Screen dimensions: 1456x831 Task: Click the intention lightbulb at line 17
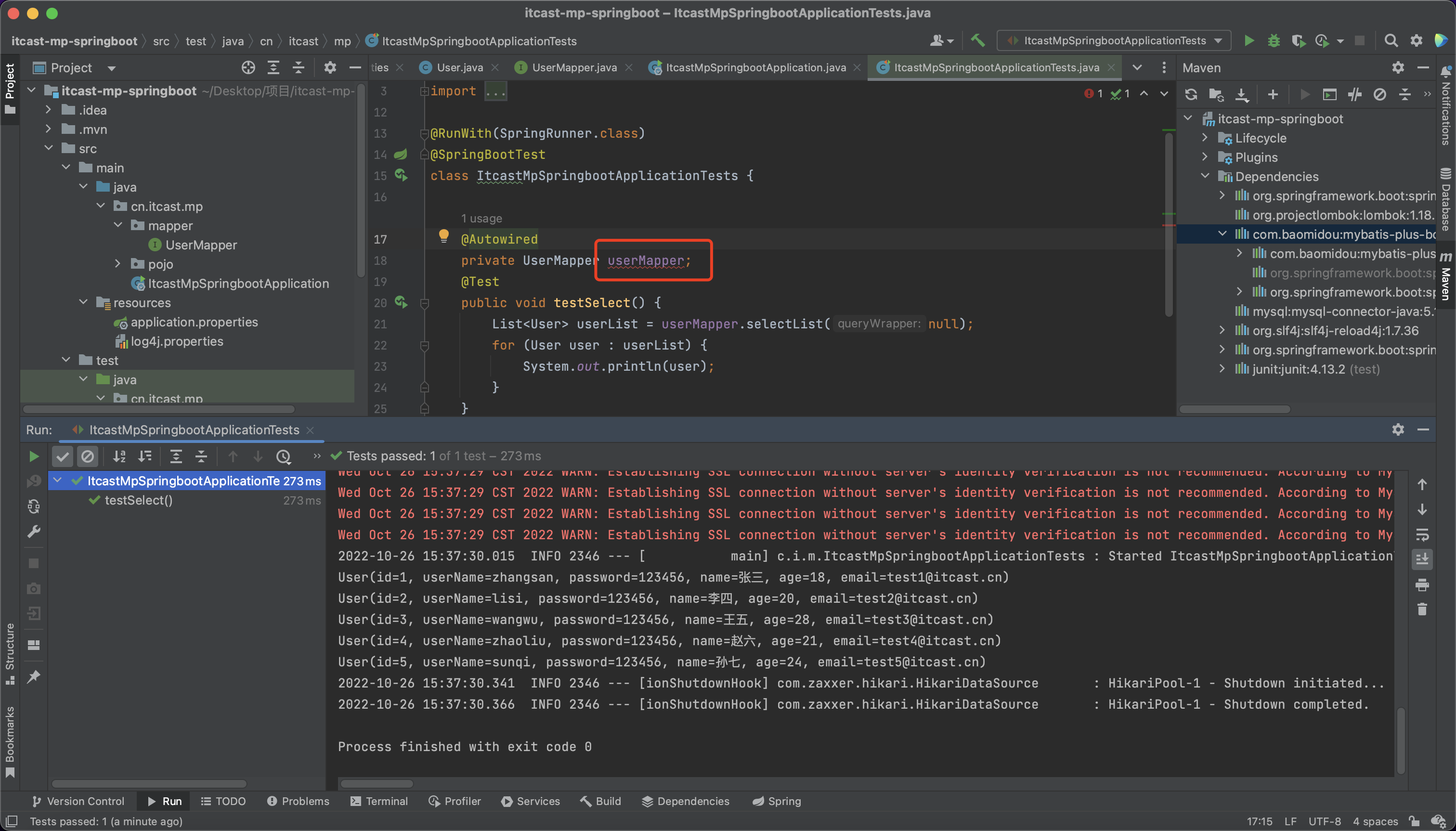(443, 236)
